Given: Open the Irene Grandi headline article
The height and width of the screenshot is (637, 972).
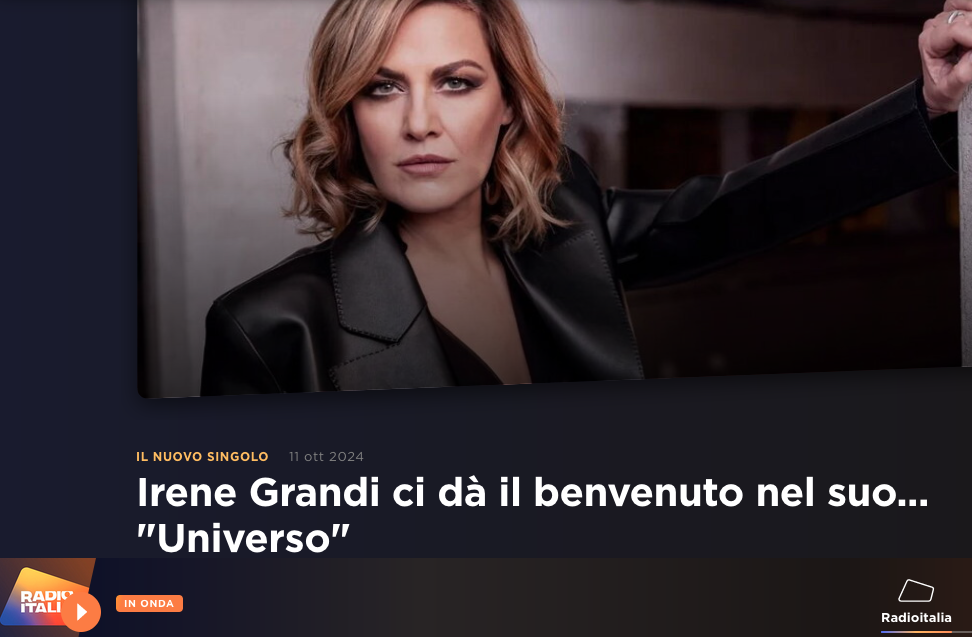Looking at the screenshot, I should pyautogui.click(x=532, y=516).
